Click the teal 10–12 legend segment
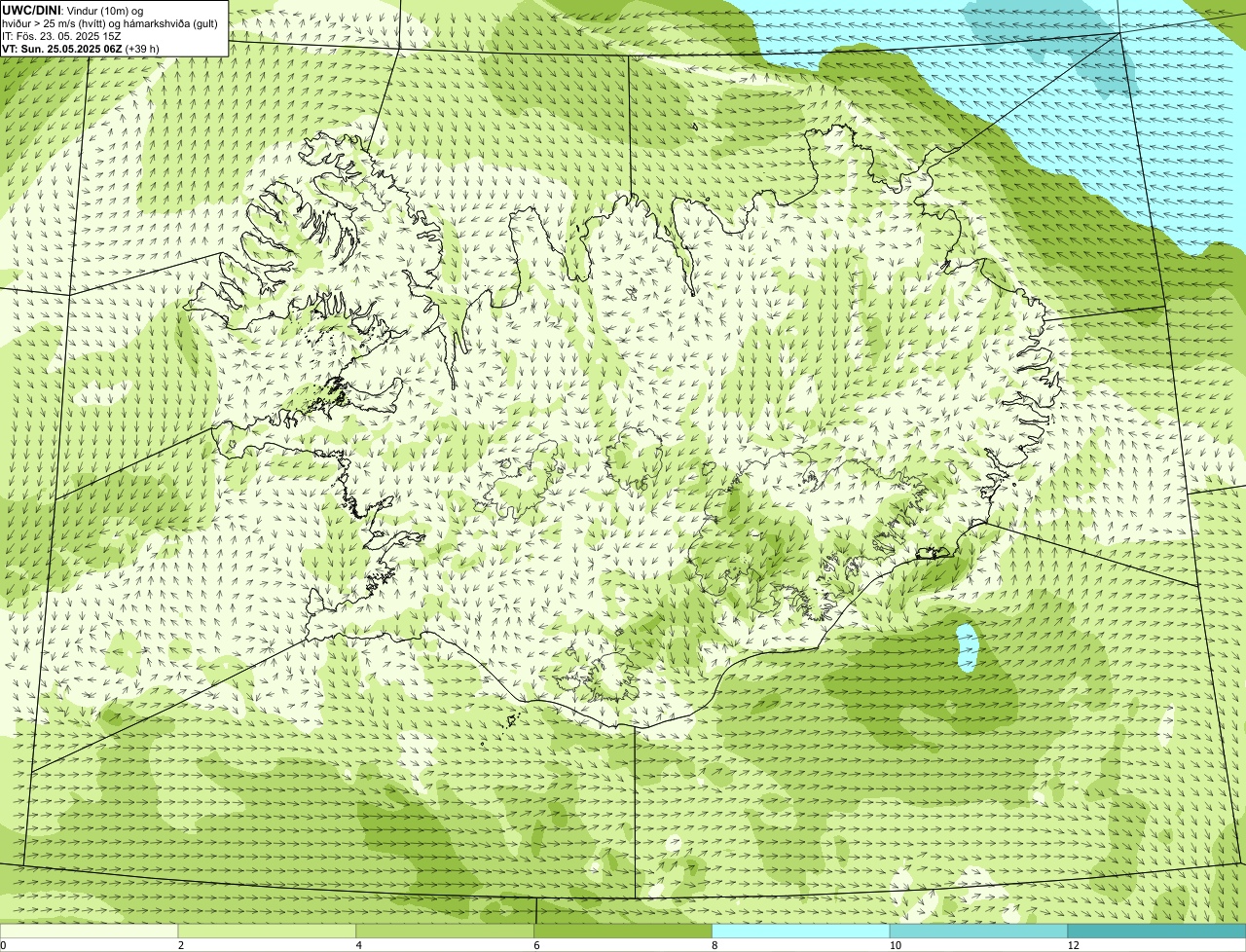This screenshot has height=952, width=1246. [978, 932]
